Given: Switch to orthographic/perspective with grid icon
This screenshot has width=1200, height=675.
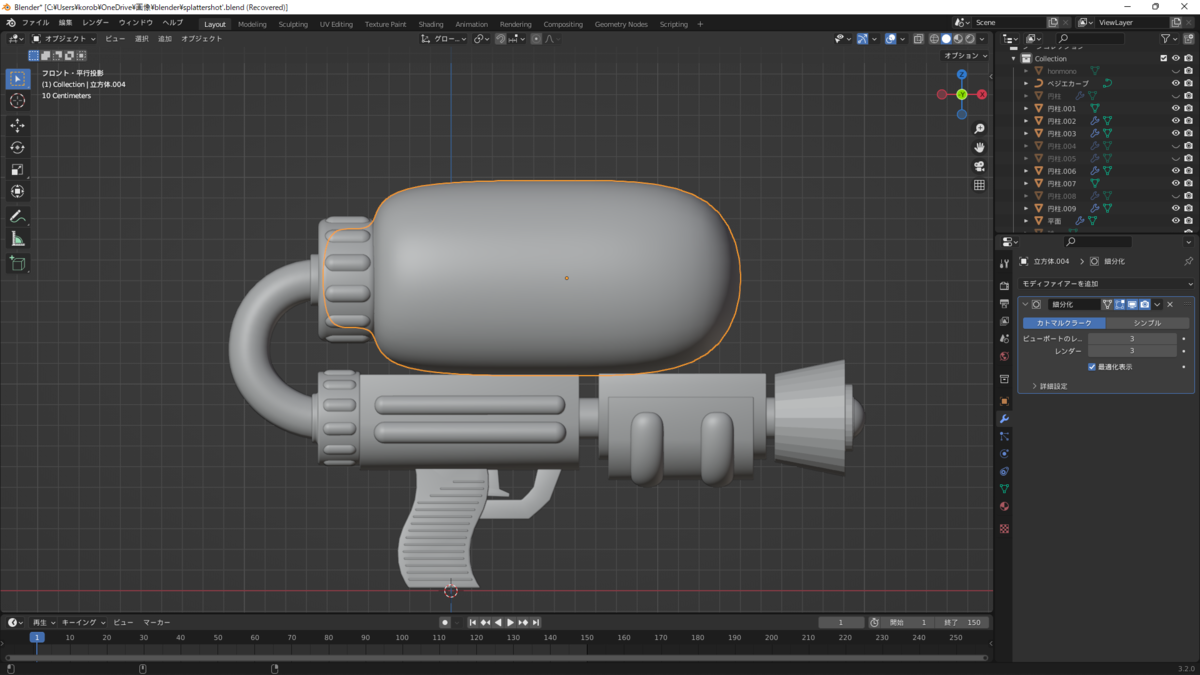Looking at the screenshot, I should tap(979, 185).
